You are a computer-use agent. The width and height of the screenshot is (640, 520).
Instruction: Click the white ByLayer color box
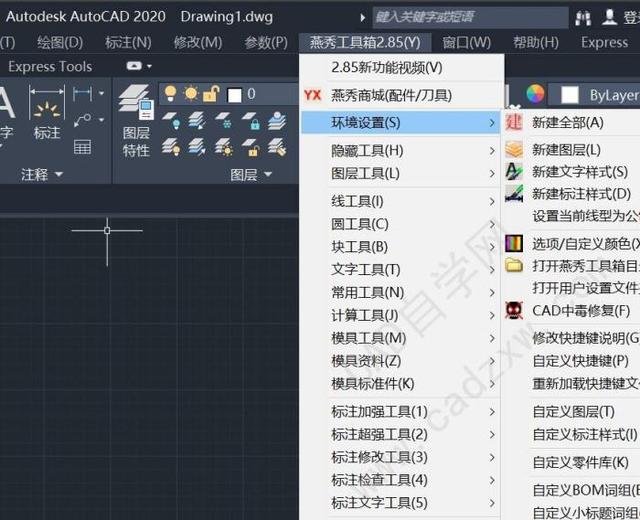(570, 95)
